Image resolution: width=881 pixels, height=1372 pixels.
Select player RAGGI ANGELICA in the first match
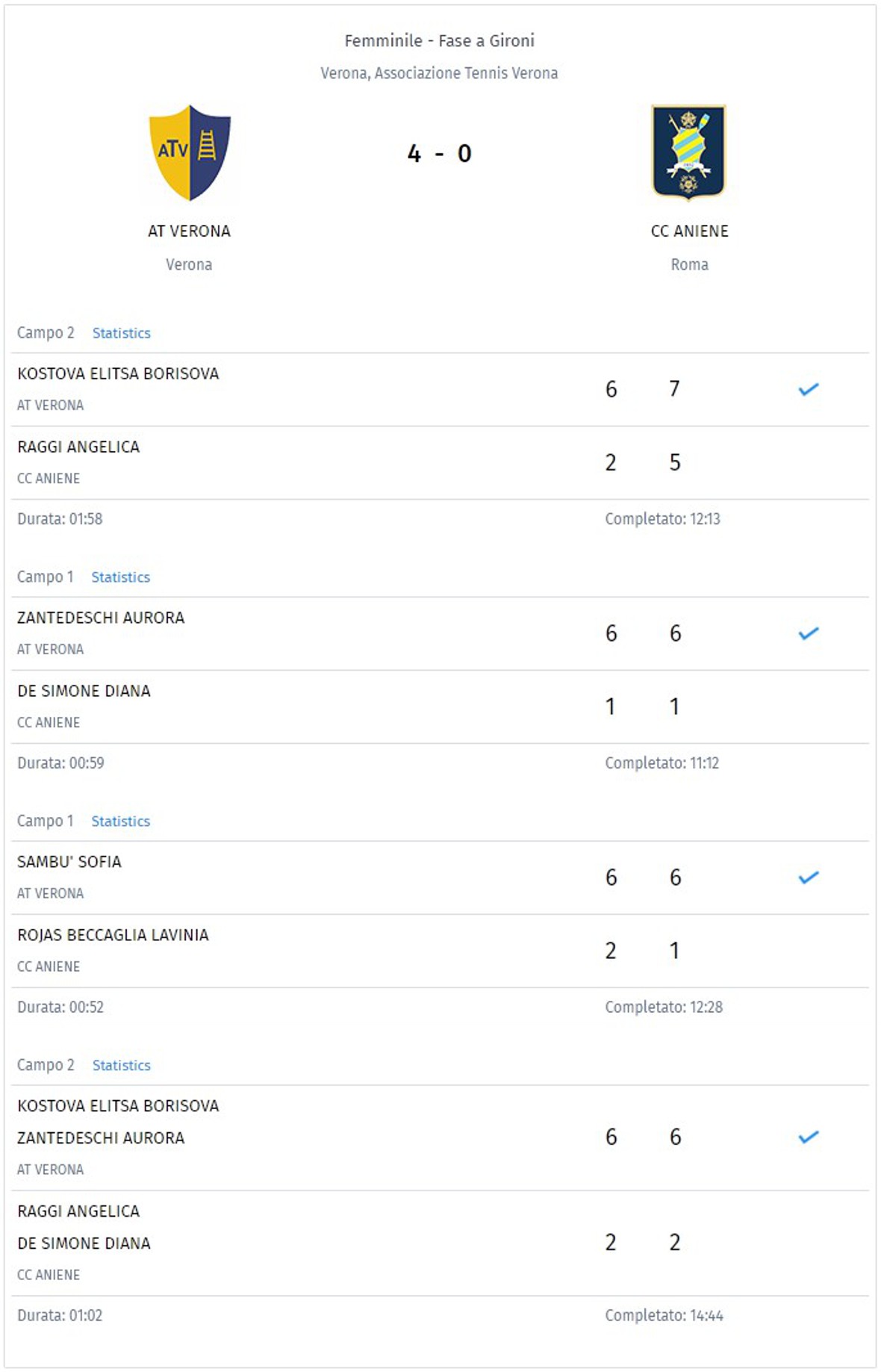click(x=78, y=447)
